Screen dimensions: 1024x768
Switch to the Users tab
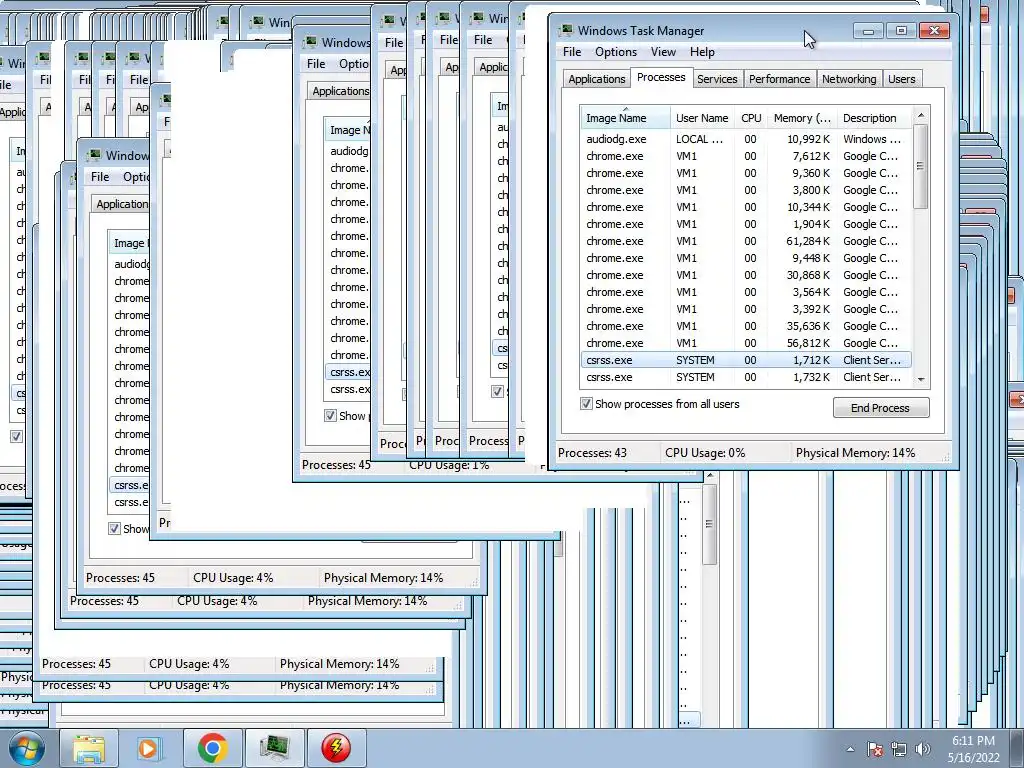tap(901, 79)
